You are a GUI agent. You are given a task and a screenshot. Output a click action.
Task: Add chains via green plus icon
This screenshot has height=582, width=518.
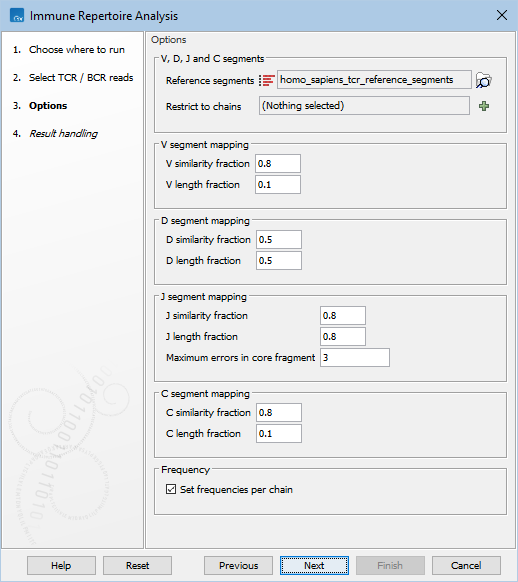[484, 106]
